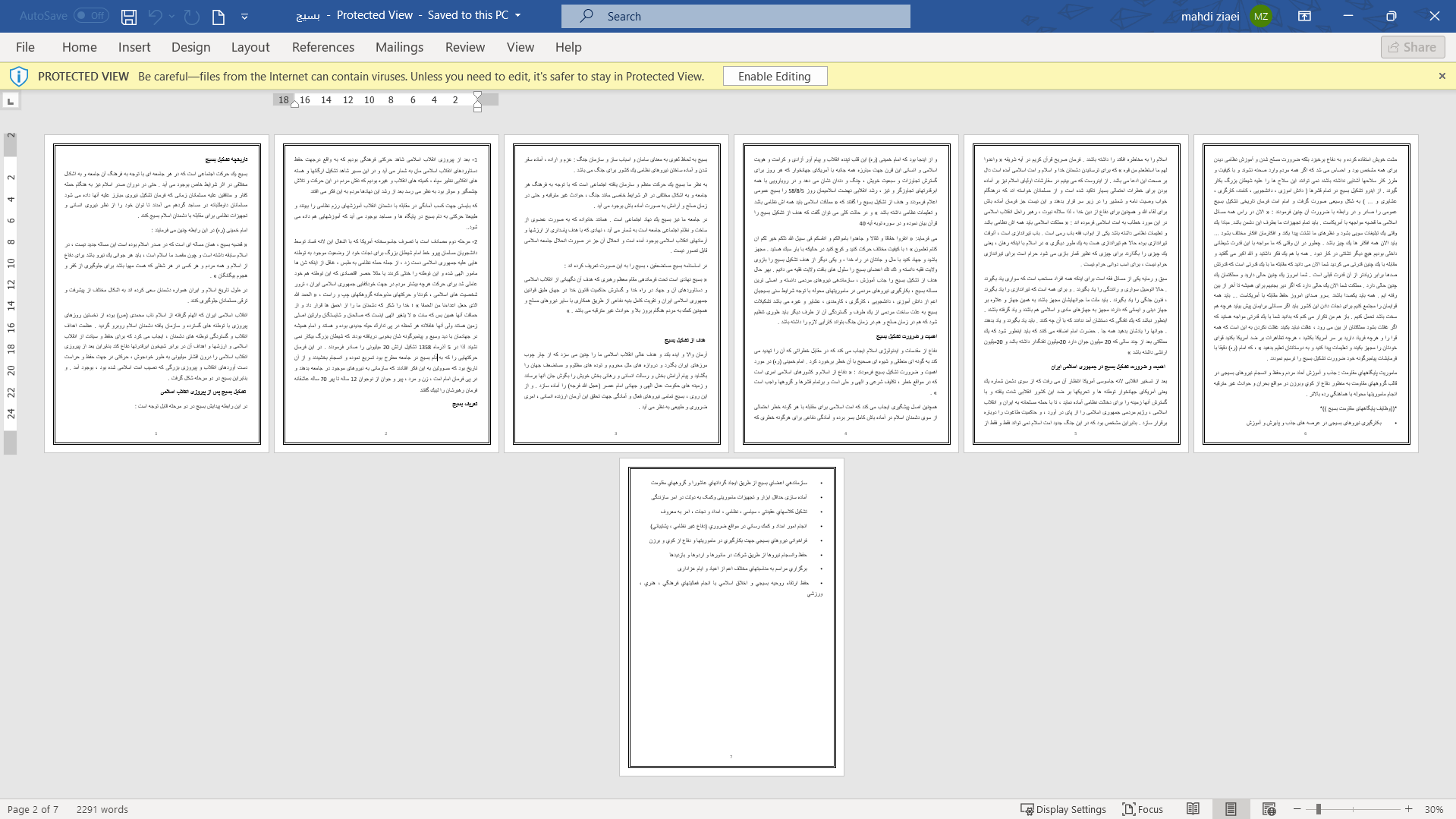Screen dimensions: 1456x819
Task: Switch to the View tab
Action: click(x=520, y=47)
